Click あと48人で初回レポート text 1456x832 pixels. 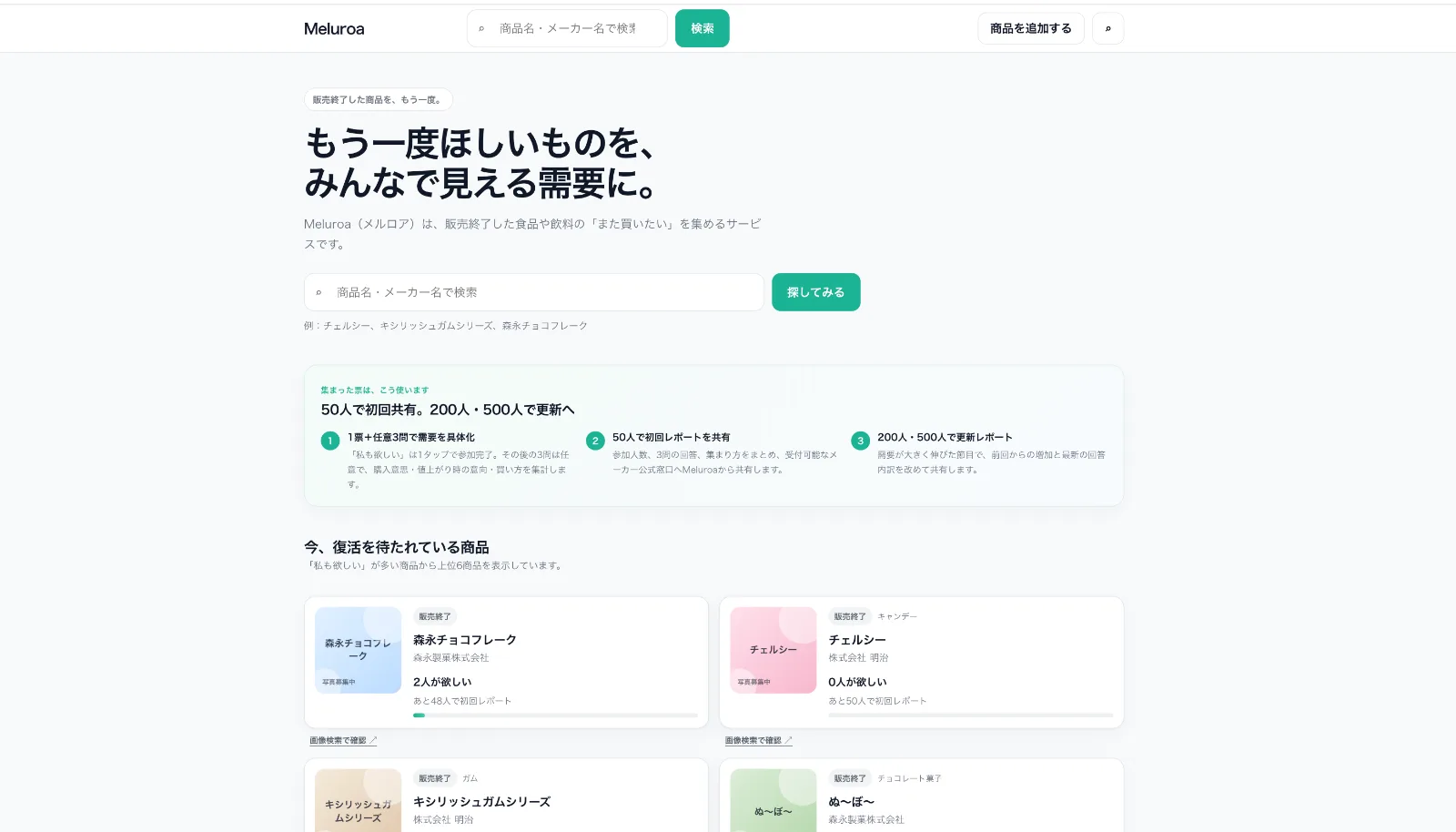[462, 701]
